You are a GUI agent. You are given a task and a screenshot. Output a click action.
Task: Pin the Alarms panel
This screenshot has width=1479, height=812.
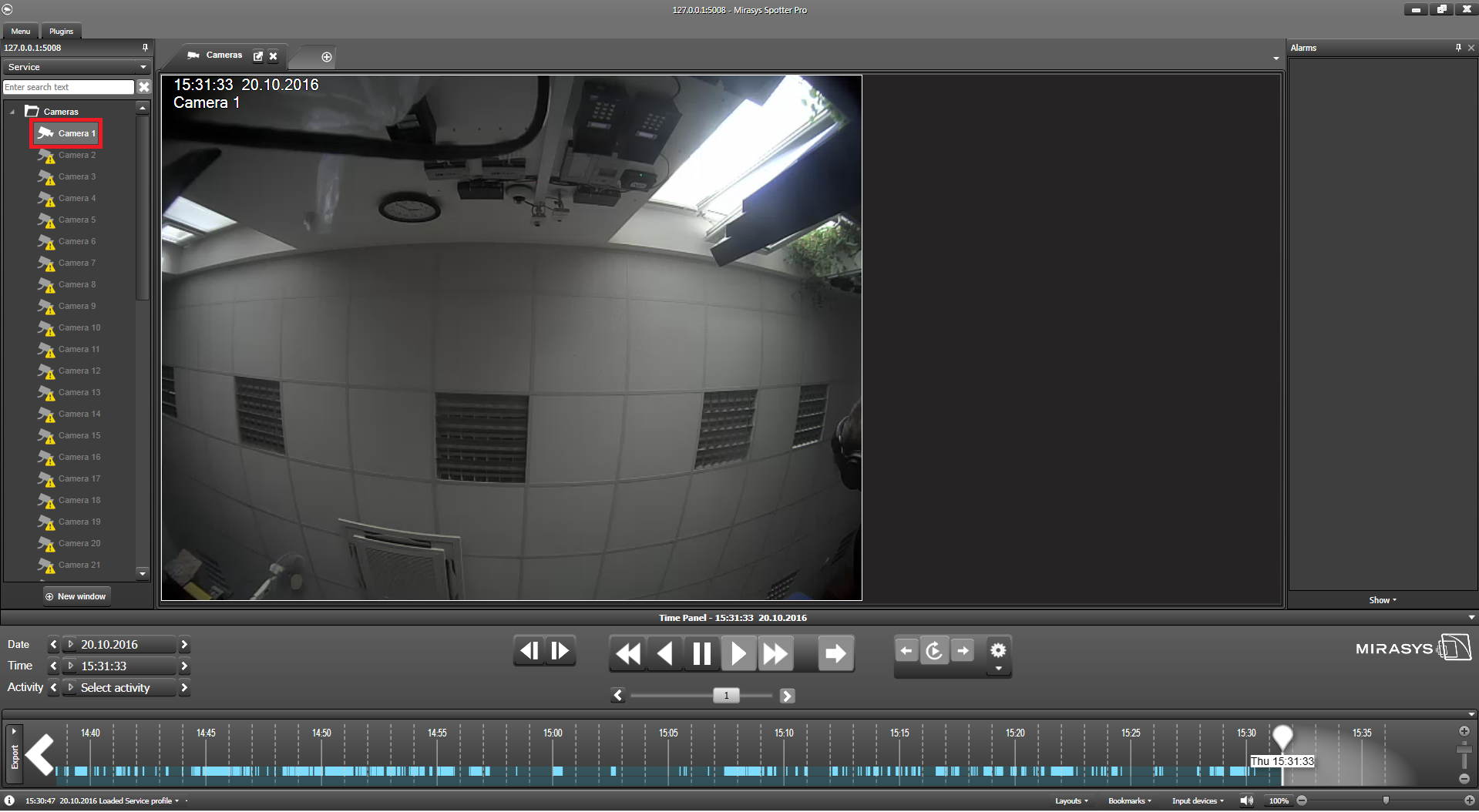click(1458, 48)
